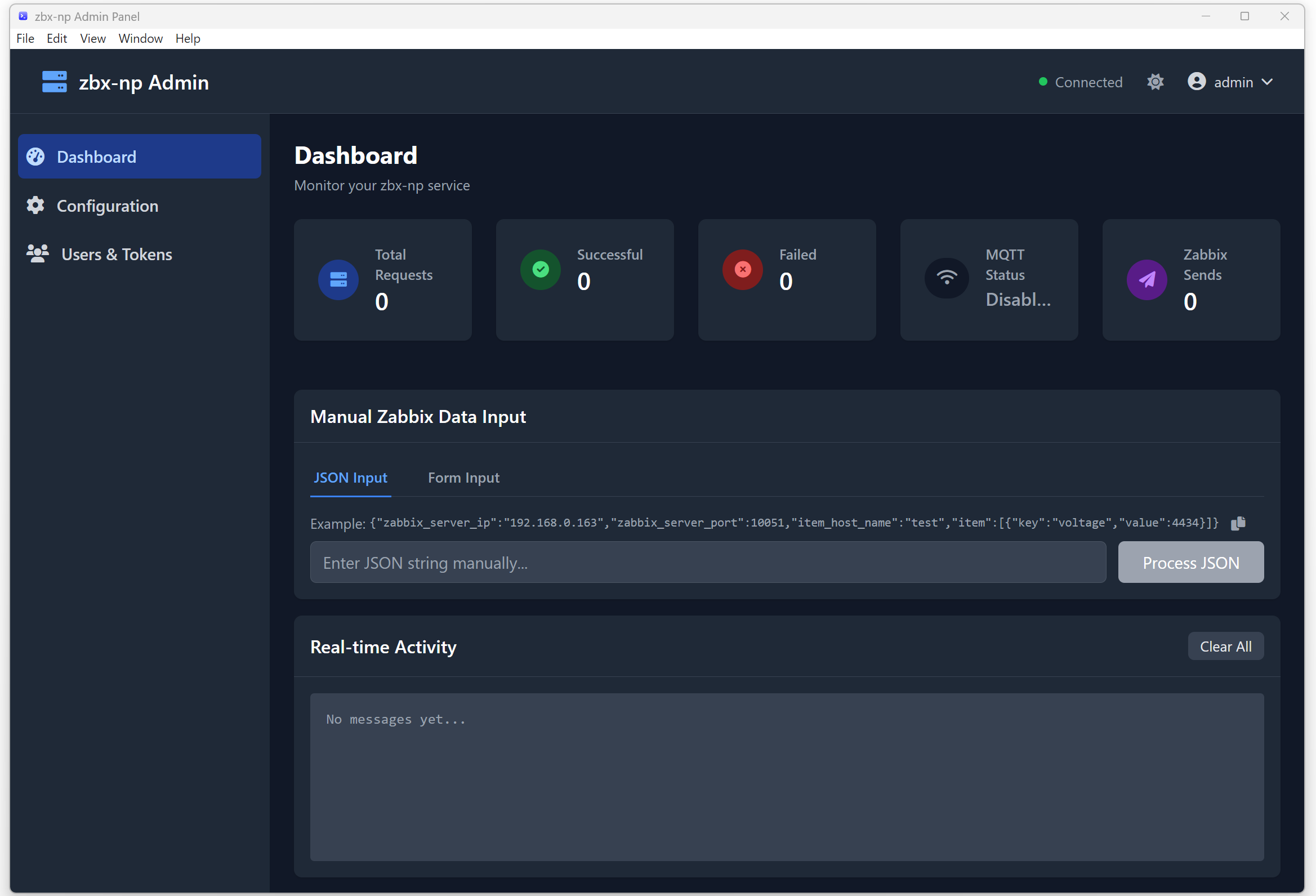Click the green Successful checkmark icon
Screen dimensions: 1316x896
(x=540, y=270)
